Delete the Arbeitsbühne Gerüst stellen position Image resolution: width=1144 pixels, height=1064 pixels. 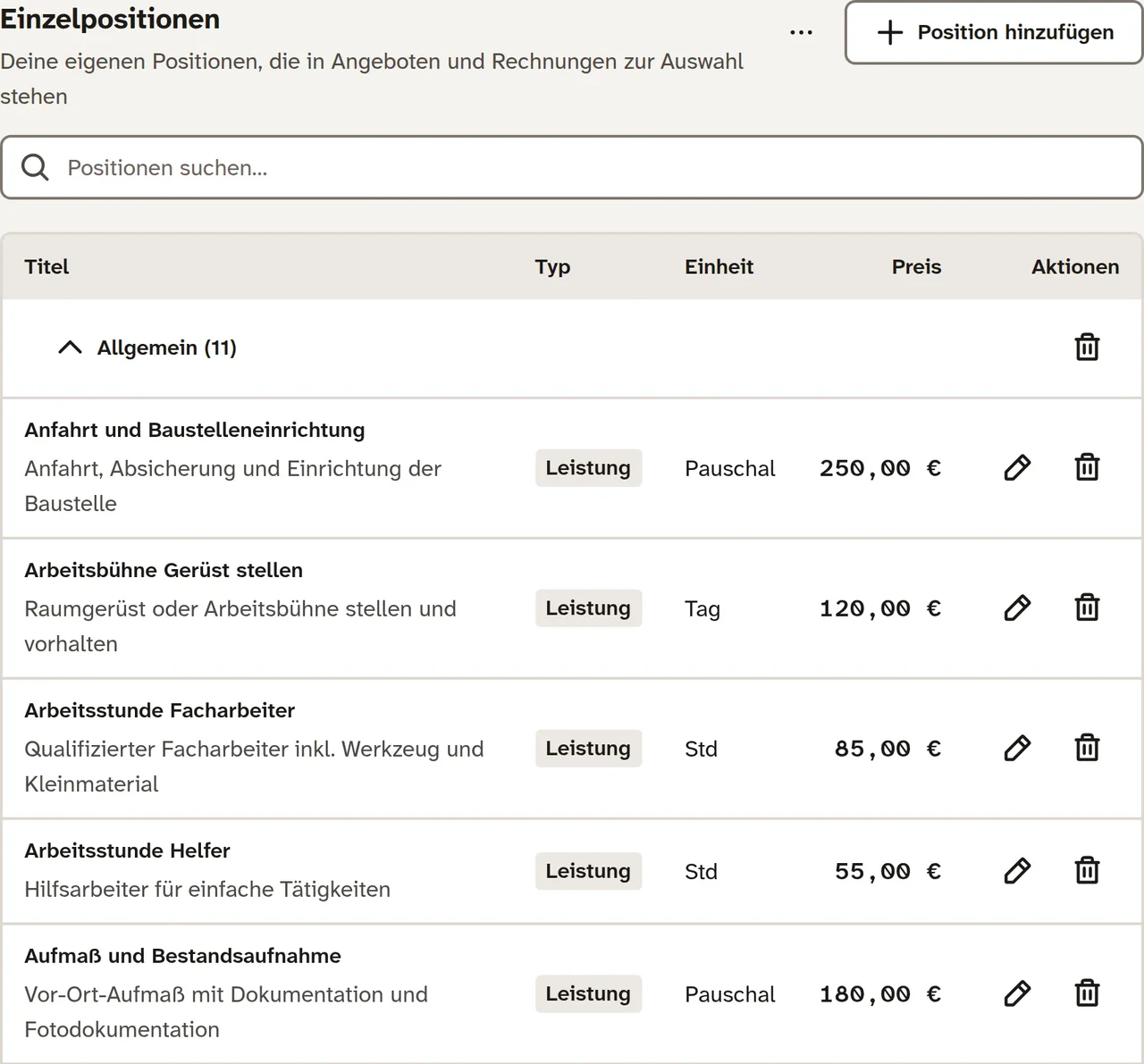pos(1087,608)
